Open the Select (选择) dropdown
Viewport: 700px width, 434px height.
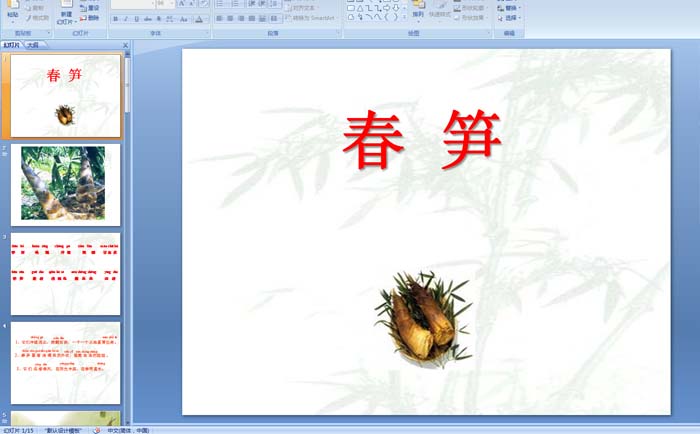coord(509,18)
